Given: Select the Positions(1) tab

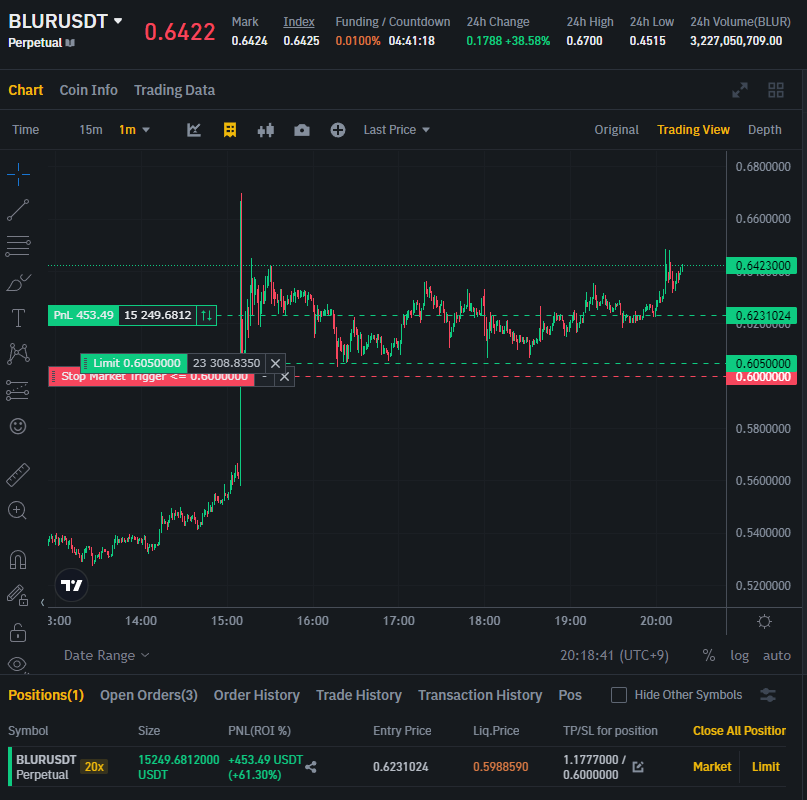Looking at the screenshot, I should pyautogui.click(x=46, y=695).
